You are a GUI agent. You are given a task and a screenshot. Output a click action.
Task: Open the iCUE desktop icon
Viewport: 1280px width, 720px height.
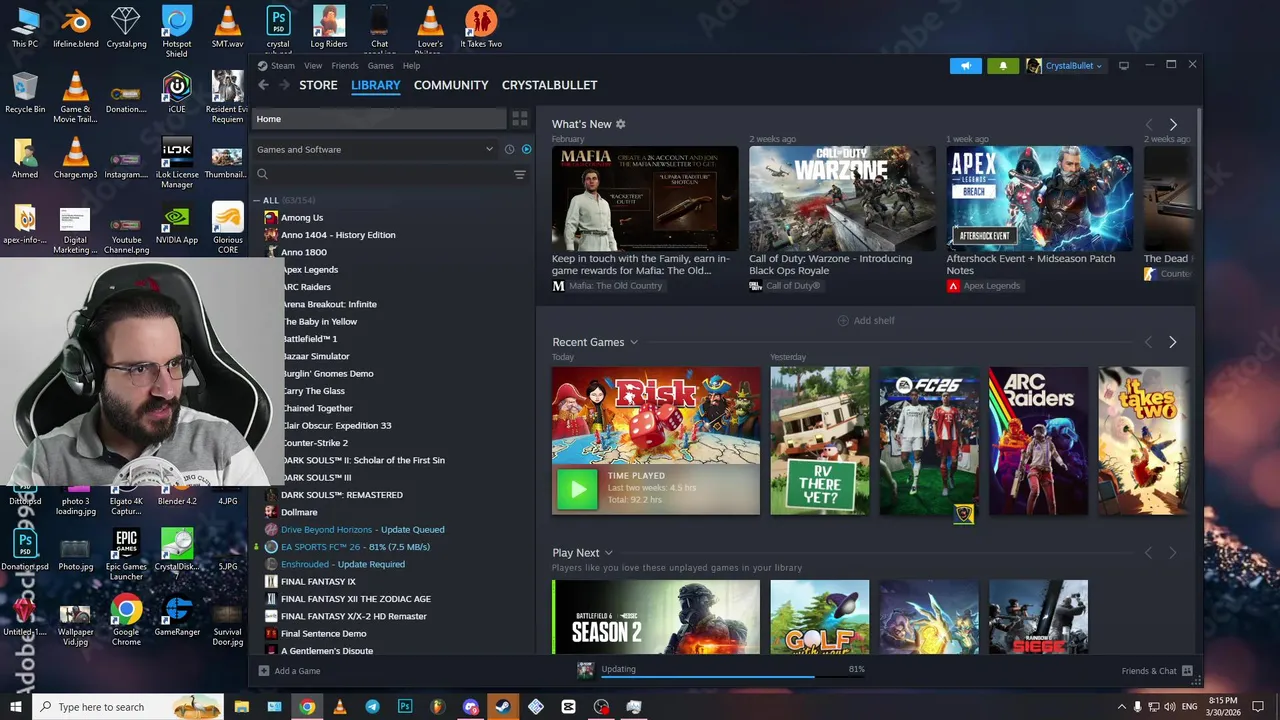point(177,93)
